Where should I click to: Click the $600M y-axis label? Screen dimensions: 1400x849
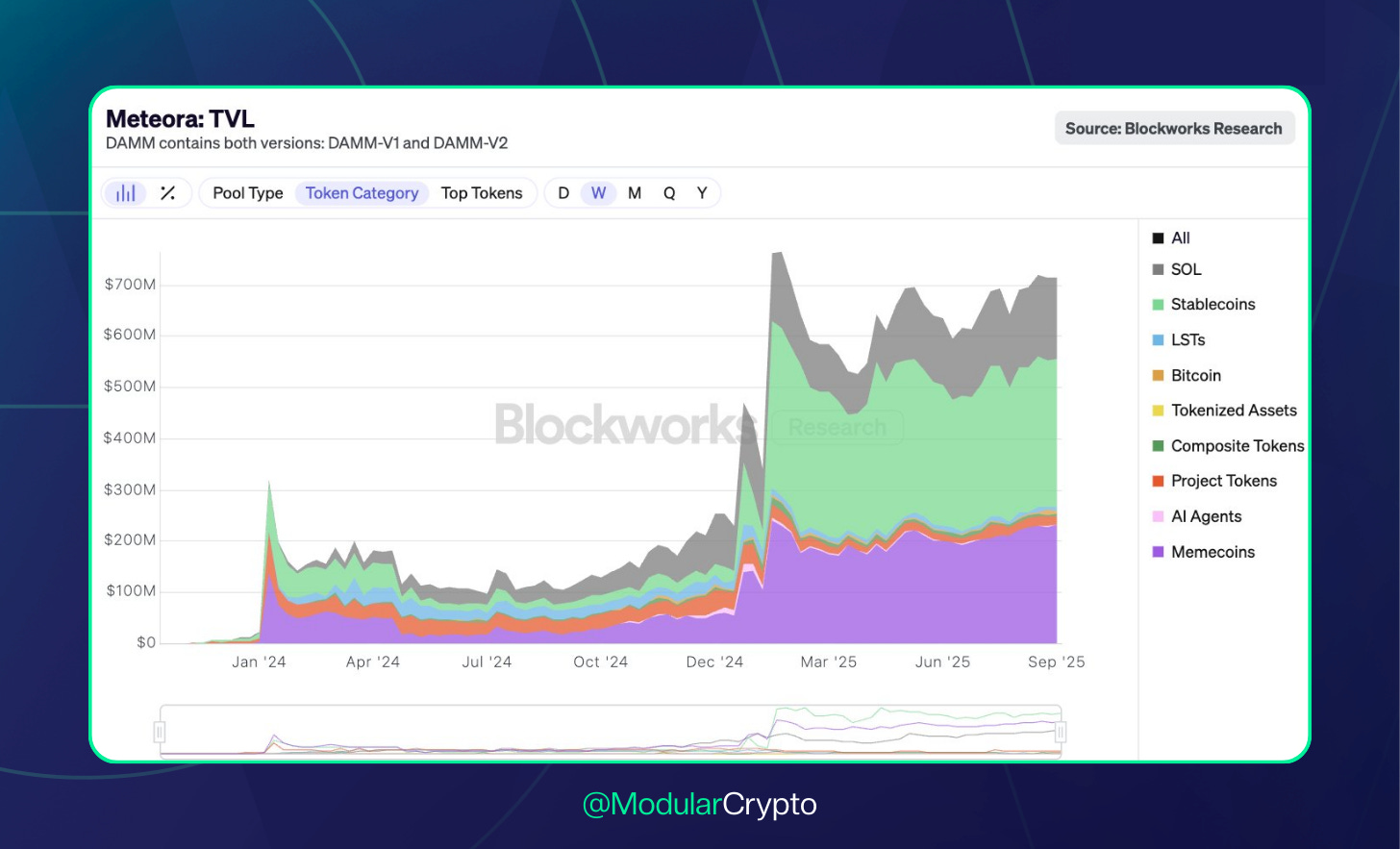[x=130, y=335]
